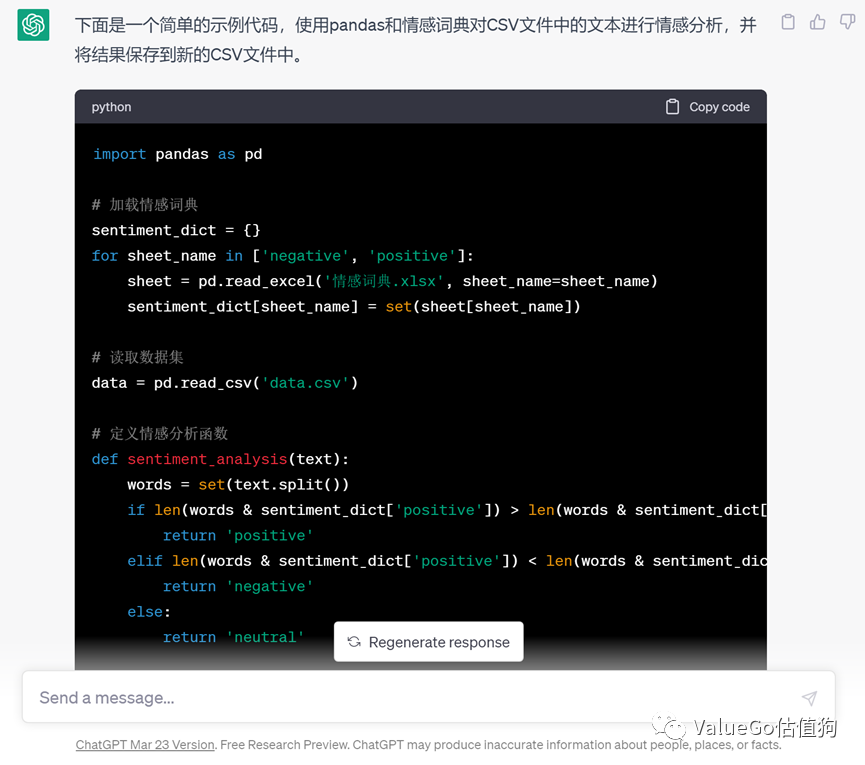Click the ChatGPT logo avatar
Screen dimensions: 865x765
click(x=34, y=25)
